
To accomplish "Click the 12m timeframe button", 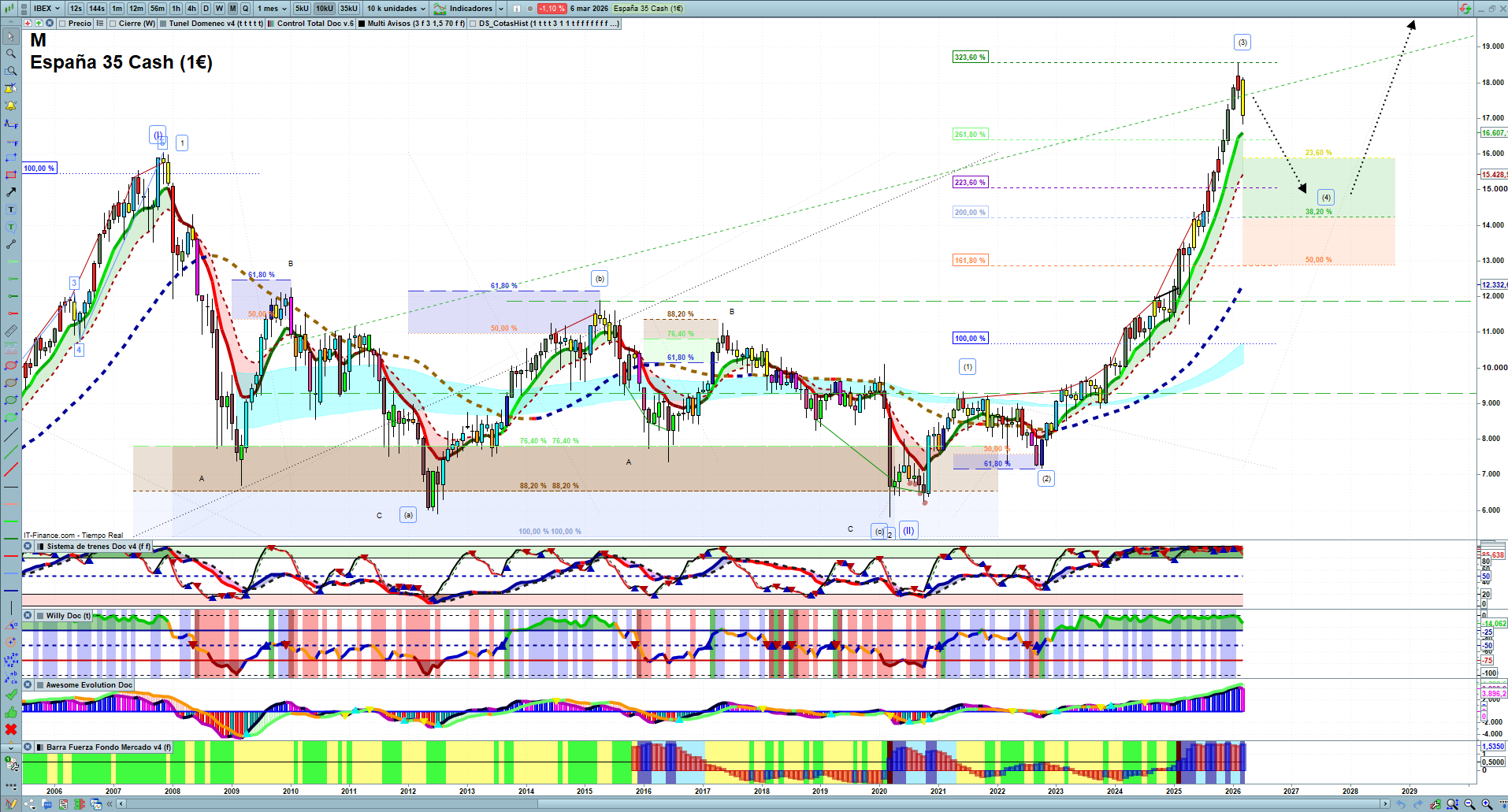I will coord(136,9).
